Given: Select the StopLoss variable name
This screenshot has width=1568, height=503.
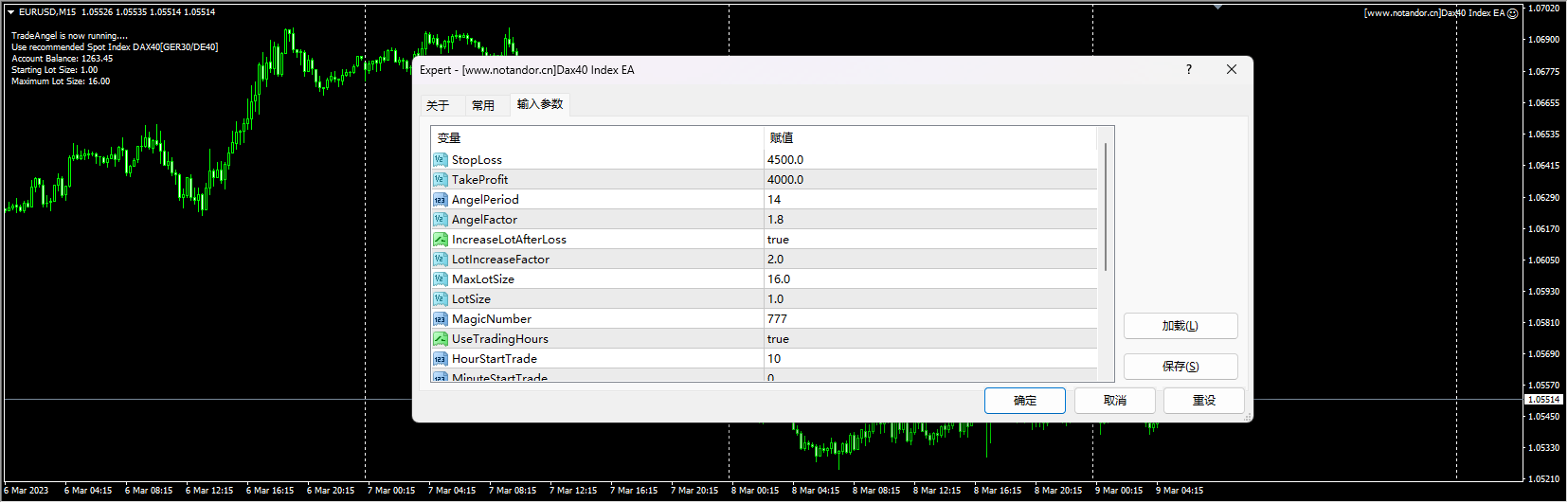Looking at the screenshot, I should [477, 160].
